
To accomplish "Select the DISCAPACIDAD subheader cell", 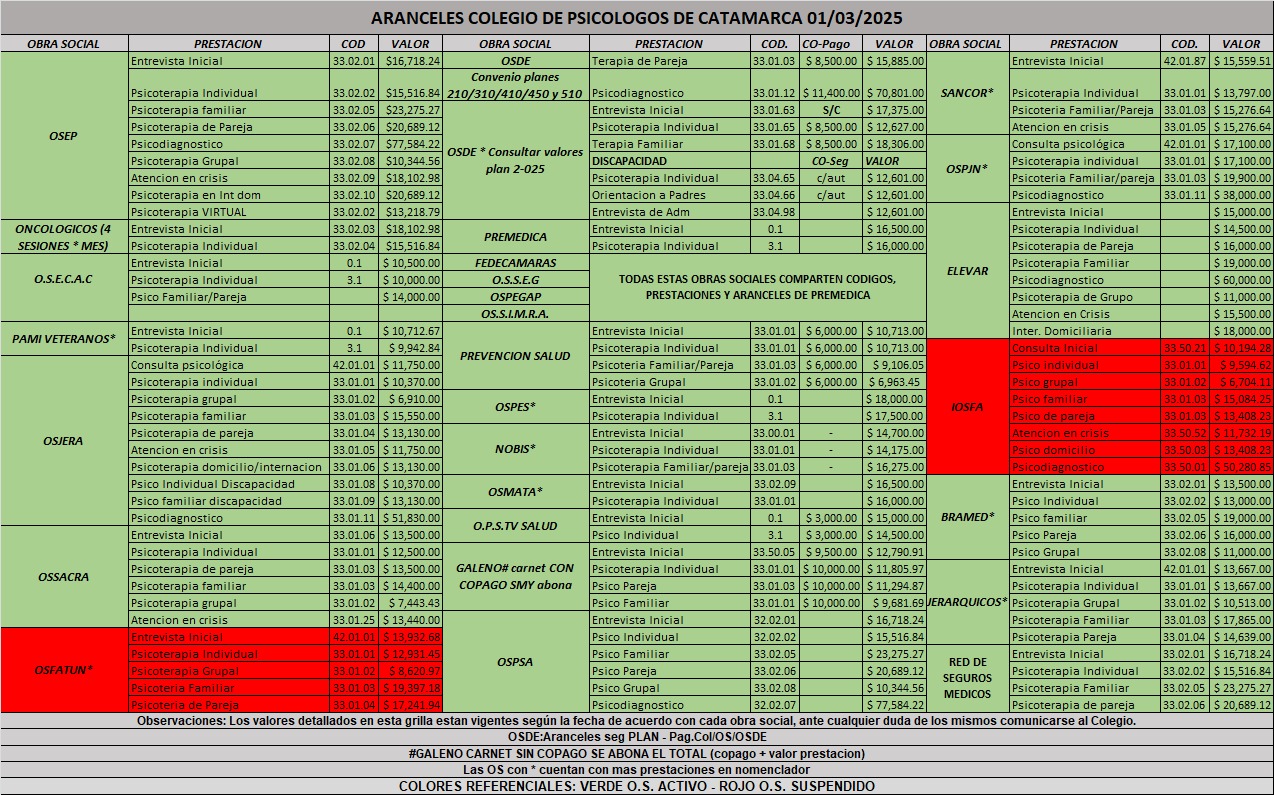I will click(x=670, y=161).
